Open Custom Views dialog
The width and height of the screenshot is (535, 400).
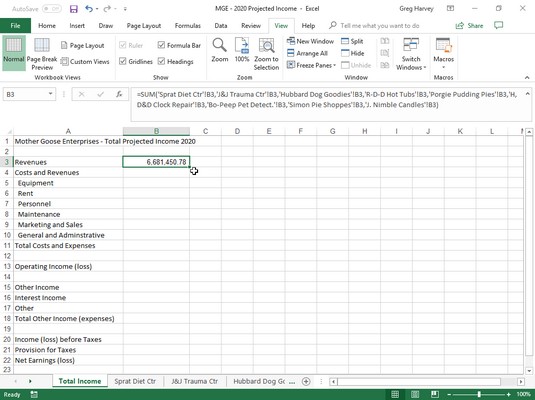click(x=85, y=61)
